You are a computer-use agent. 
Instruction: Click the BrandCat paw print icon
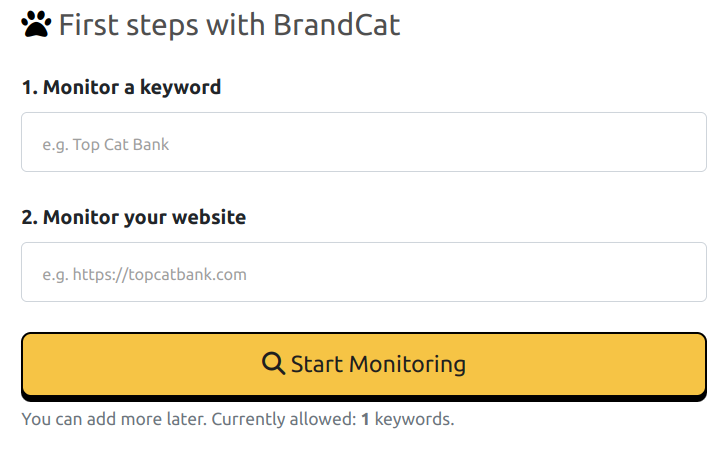[36, 24]
